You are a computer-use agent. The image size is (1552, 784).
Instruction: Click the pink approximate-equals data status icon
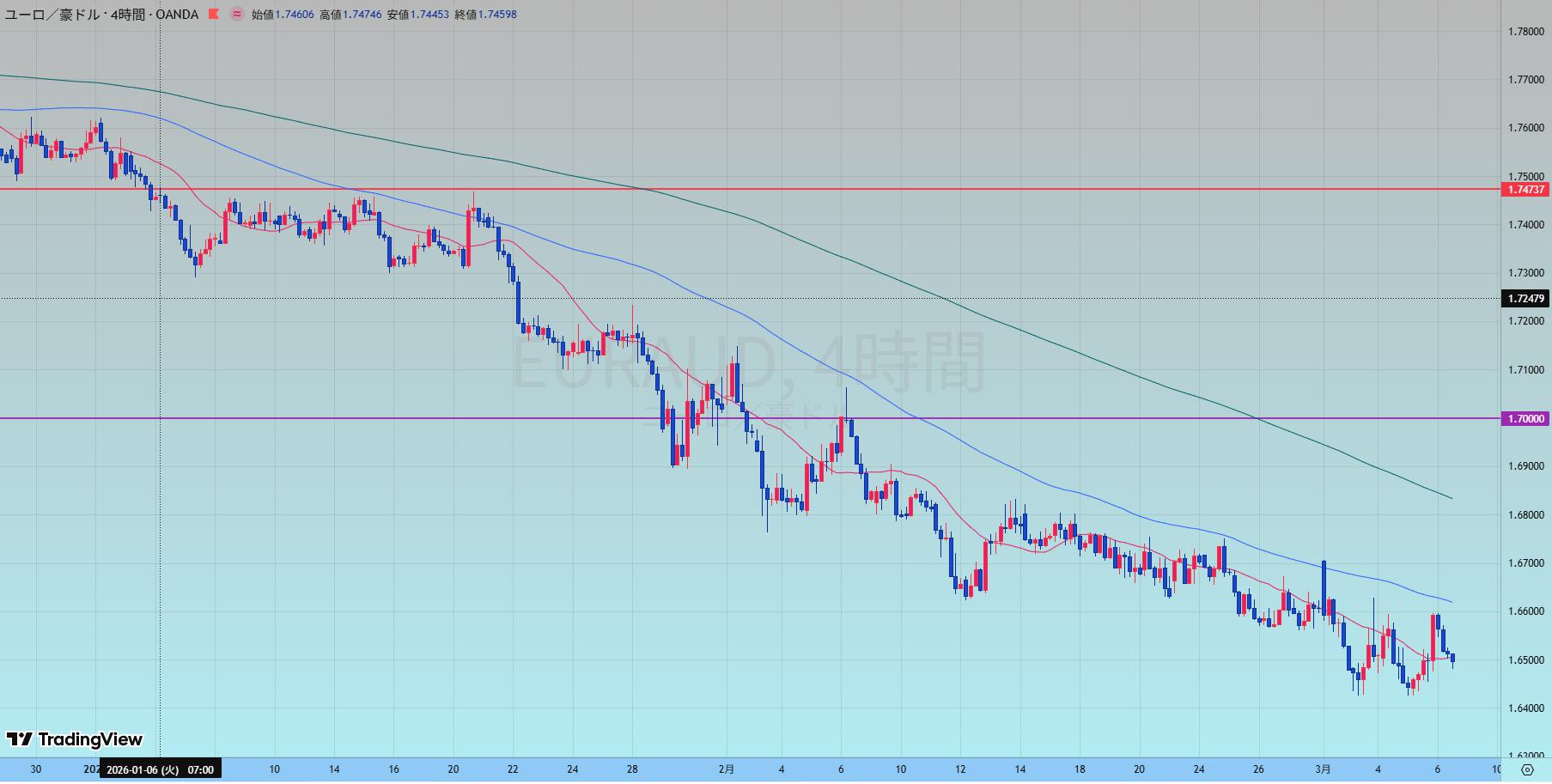tap(236, 15)
